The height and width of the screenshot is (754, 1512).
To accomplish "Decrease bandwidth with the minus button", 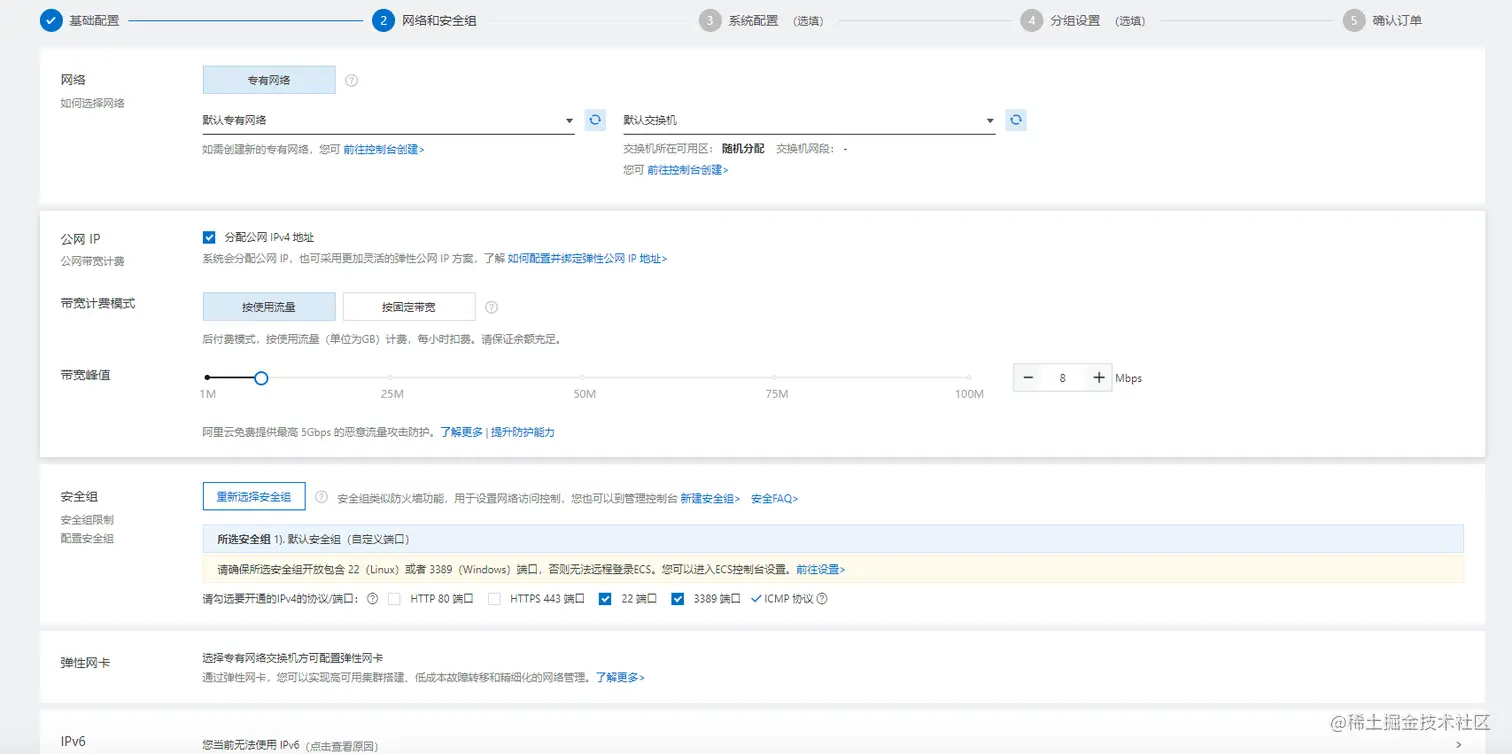I will click(1028, 377).
